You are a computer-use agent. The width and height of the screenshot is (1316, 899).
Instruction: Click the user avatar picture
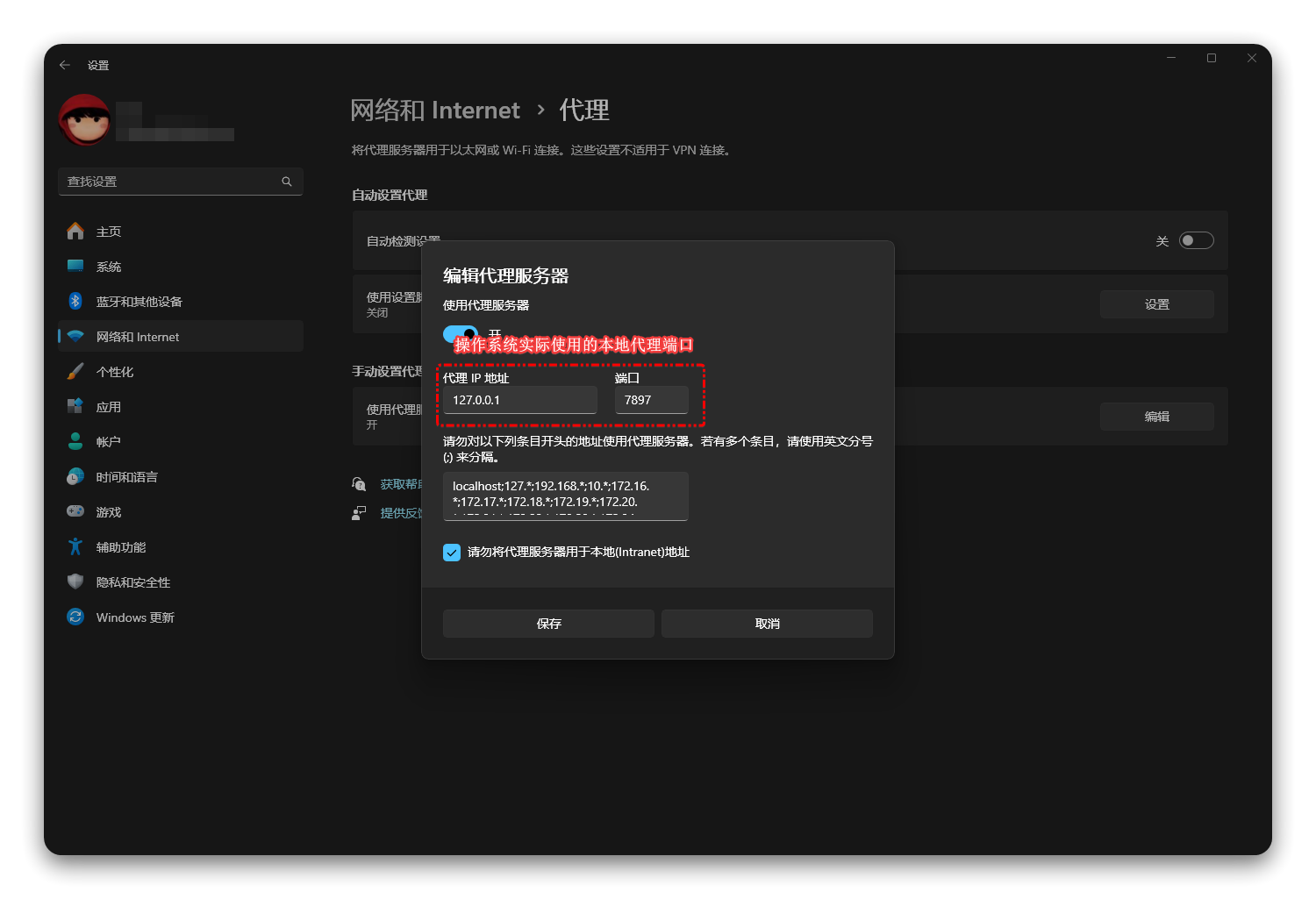pos(85,120)
